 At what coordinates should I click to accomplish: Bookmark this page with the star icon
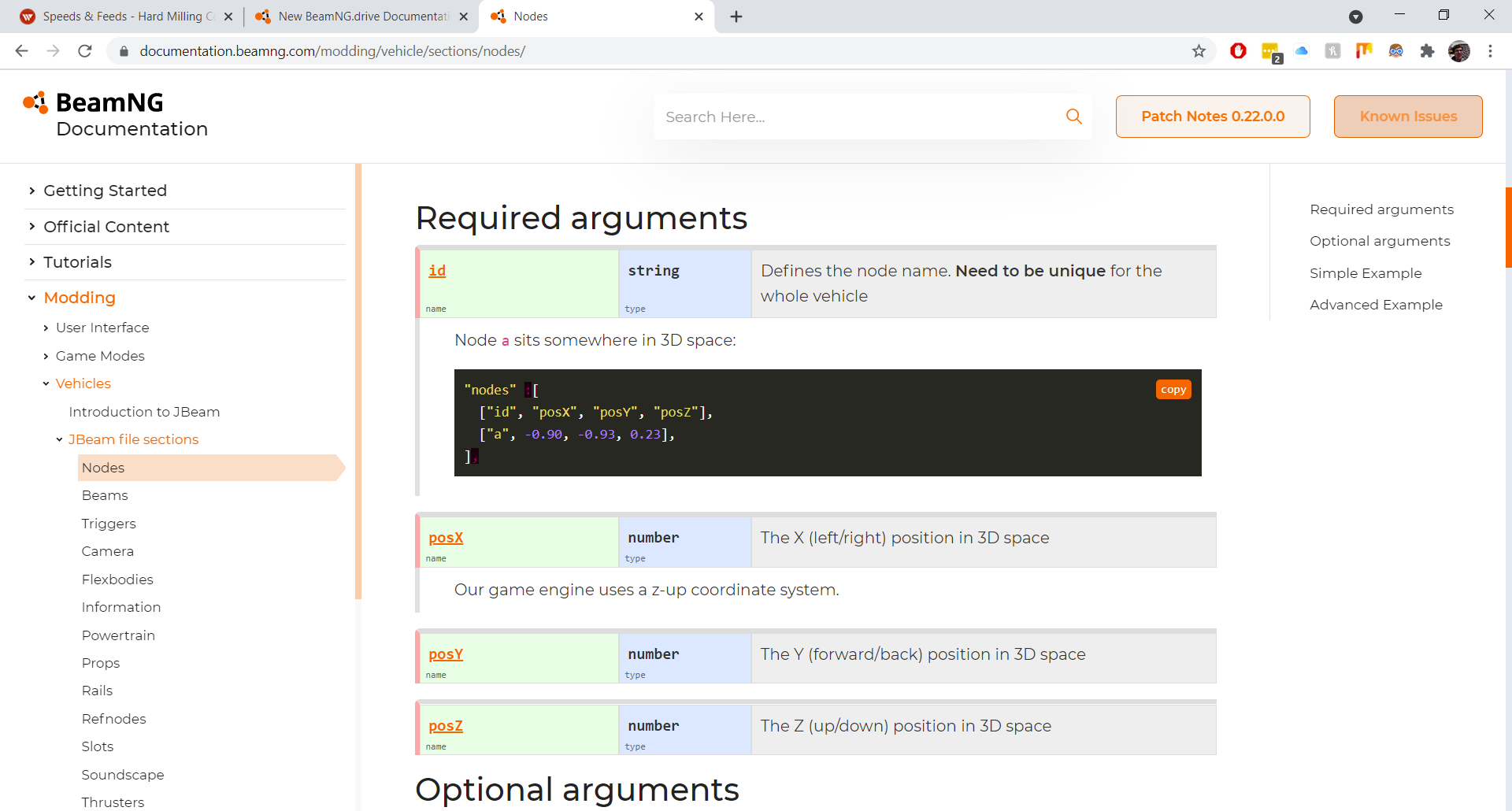click(1199, 51)
